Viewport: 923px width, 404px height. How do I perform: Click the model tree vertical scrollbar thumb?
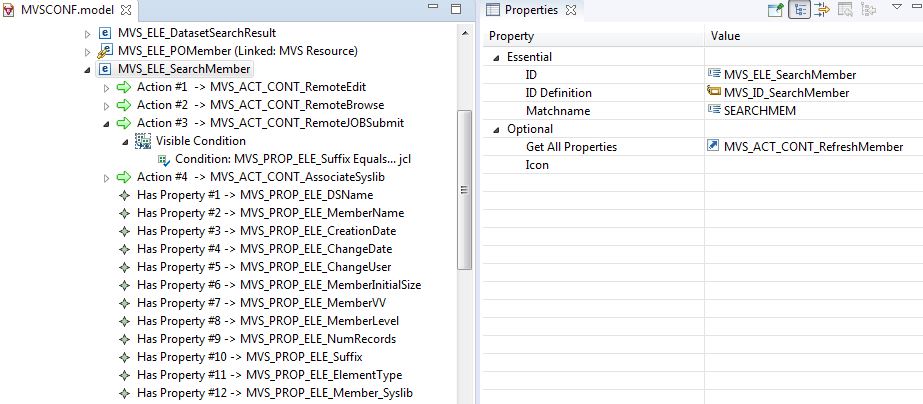coord(464,190)
